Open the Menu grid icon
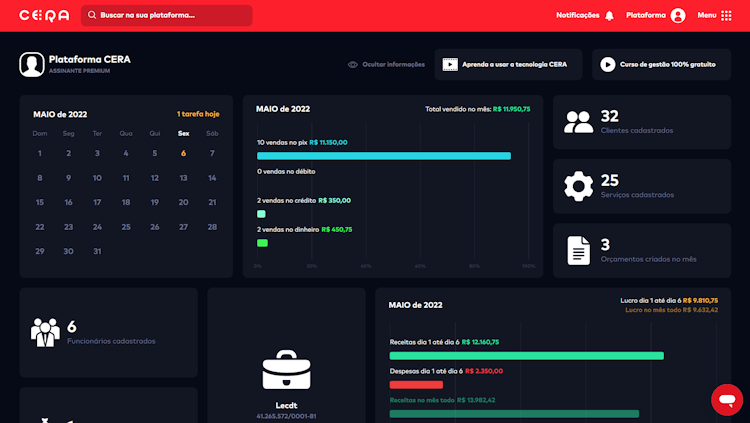The width and height of the screenshot is (750, 423). point(726,16)
